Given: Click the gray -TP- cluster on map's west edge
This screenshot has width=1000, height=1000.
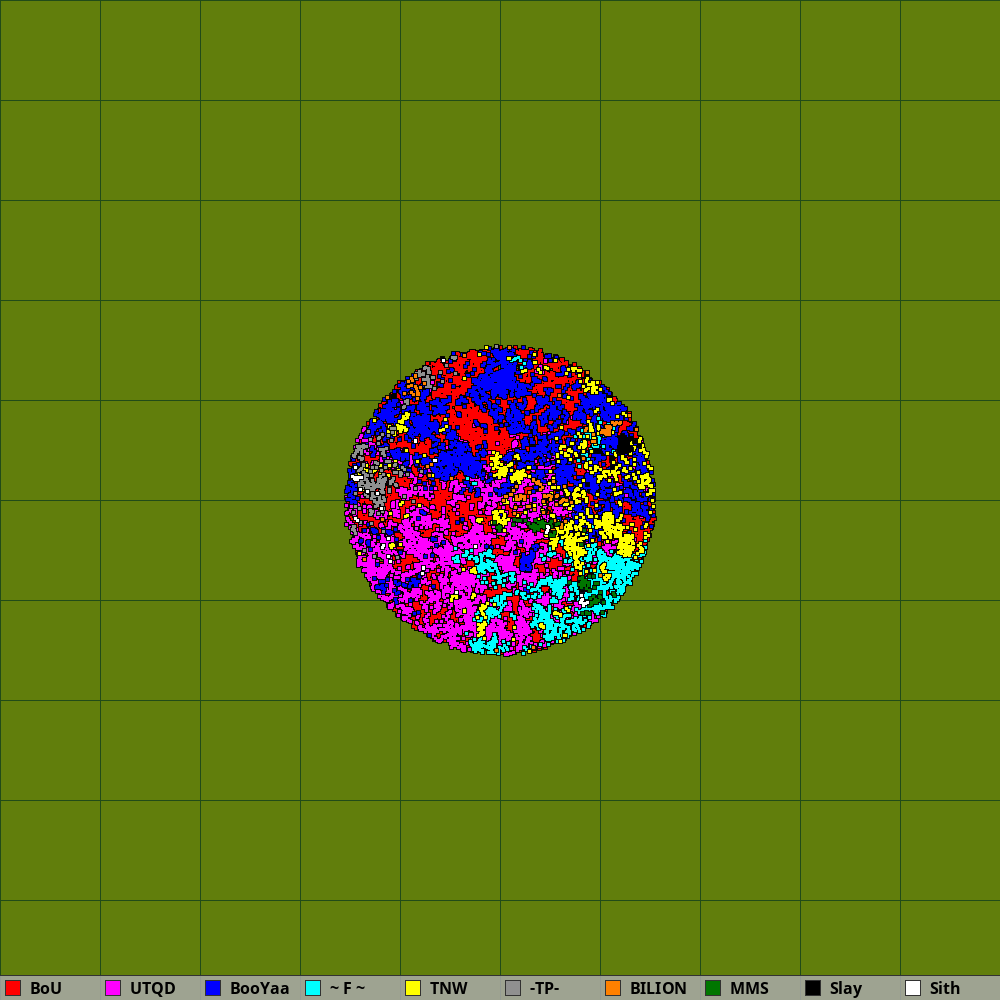Looking at the screenshot, I should [373, 487].
